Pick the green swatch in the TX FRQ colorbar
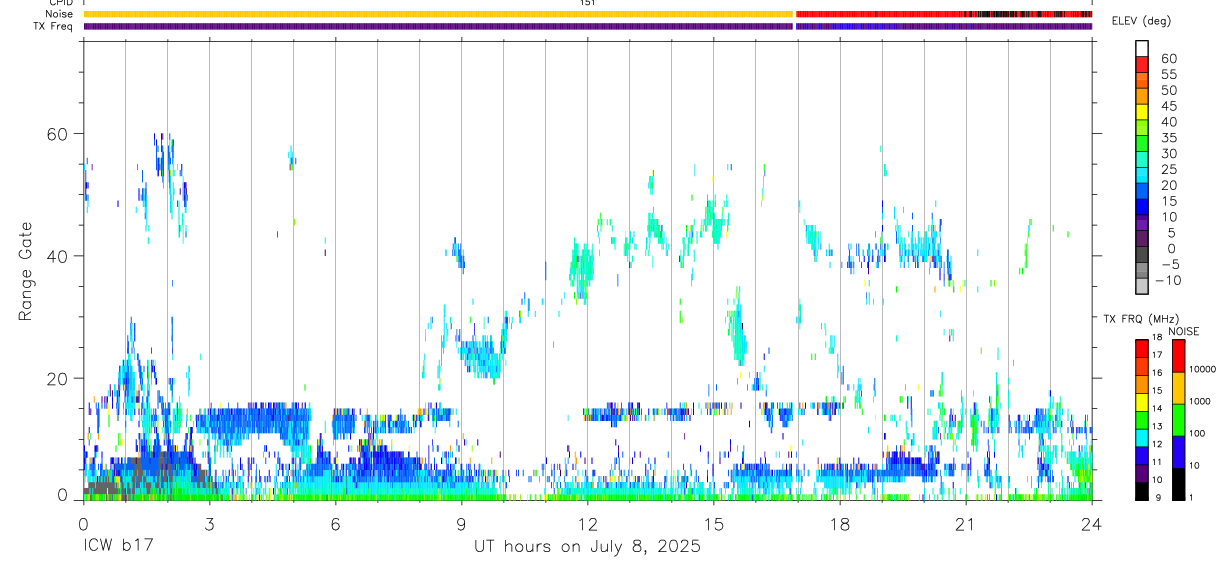This screenshot has height=567, width=1228. [x=1142, y=420]
